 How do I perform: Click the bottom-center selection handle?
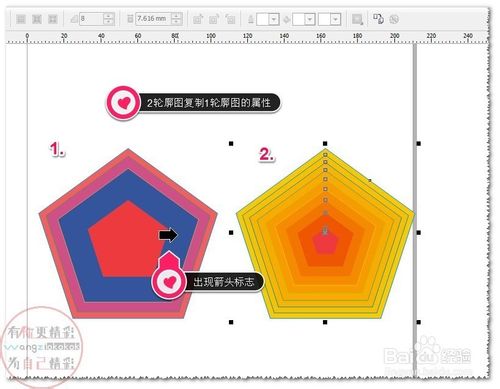coord(325,322)
